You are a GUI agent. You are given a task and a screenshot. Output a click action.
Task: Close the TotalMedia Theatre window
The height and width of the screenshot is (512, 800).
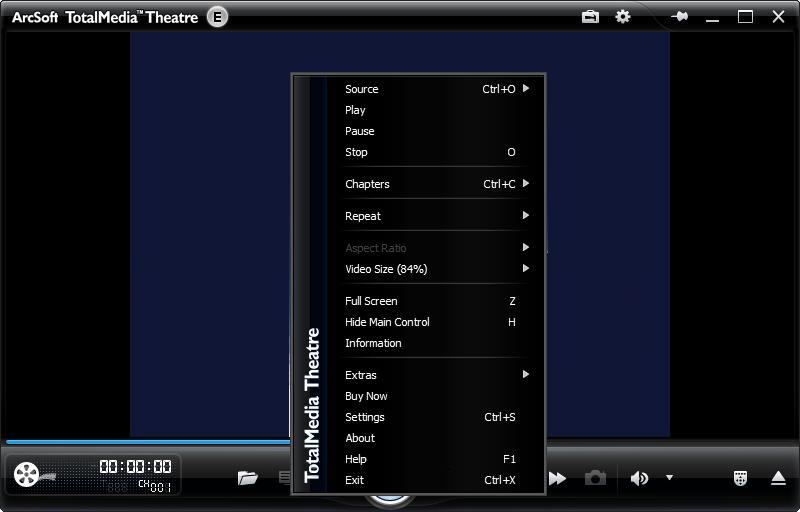pyautogui.click(x=778, y=17)
